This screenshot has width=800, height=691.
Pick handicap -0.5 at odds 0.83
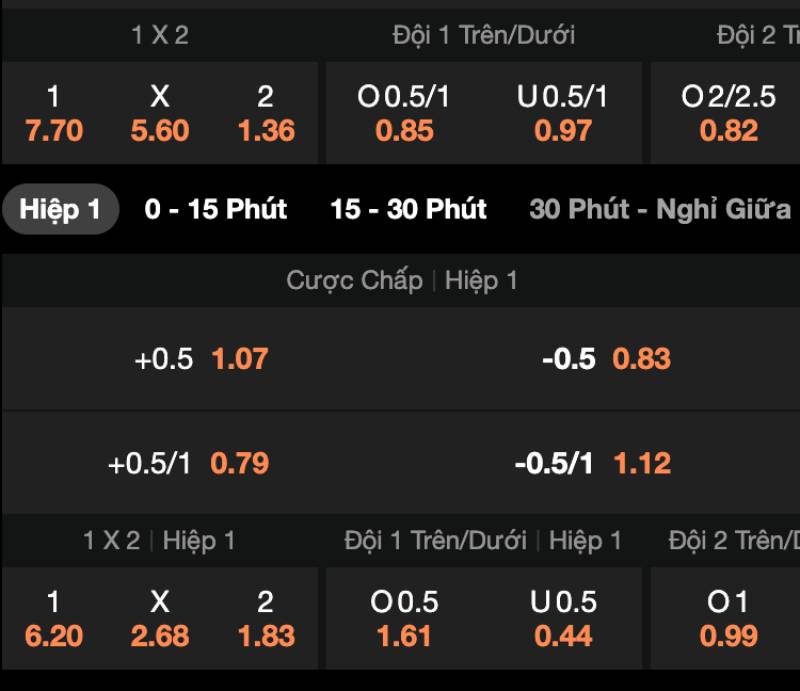point(606,359)
